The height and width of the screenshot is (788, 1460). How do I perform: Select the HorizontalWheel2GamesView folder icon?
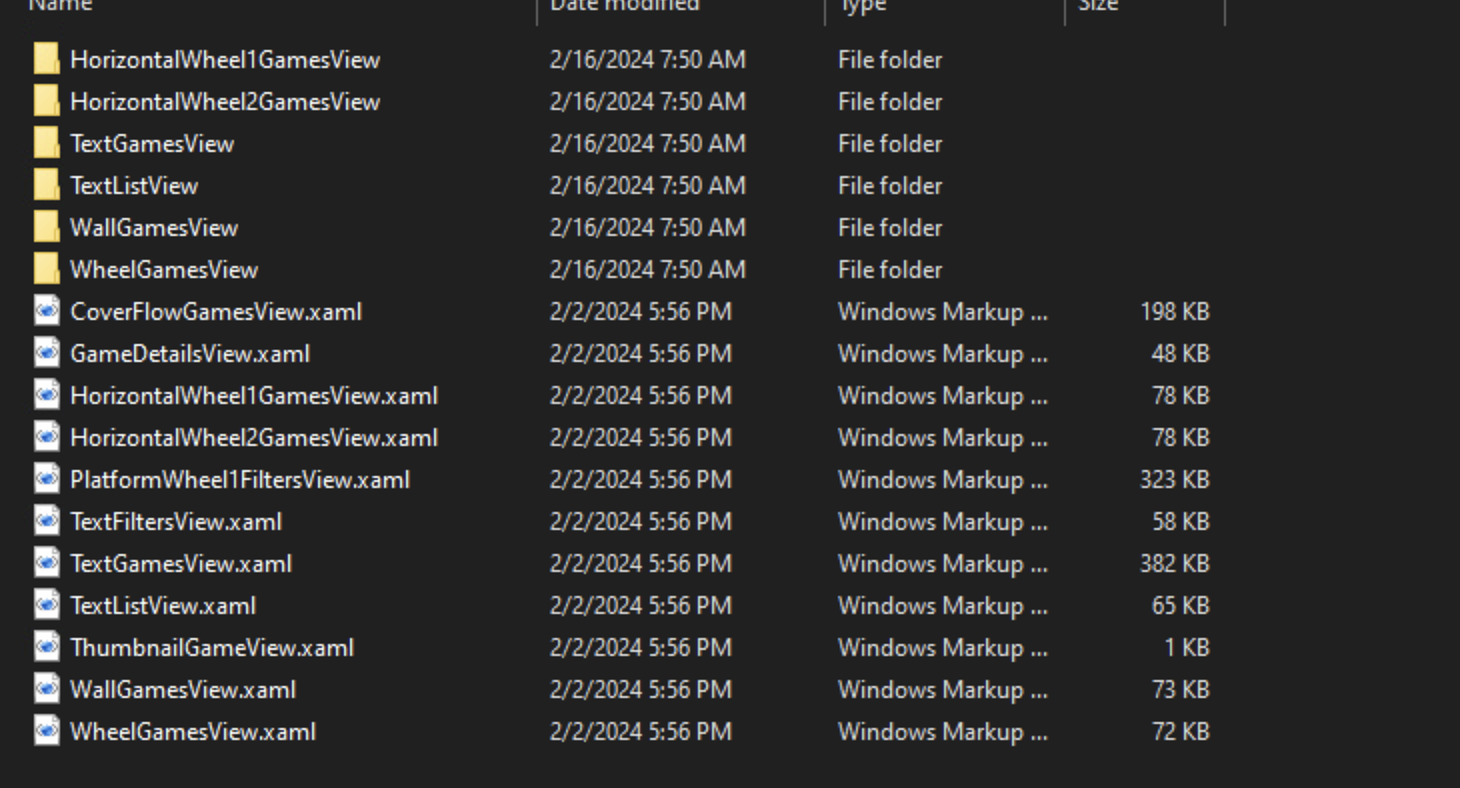coord(46,101)
